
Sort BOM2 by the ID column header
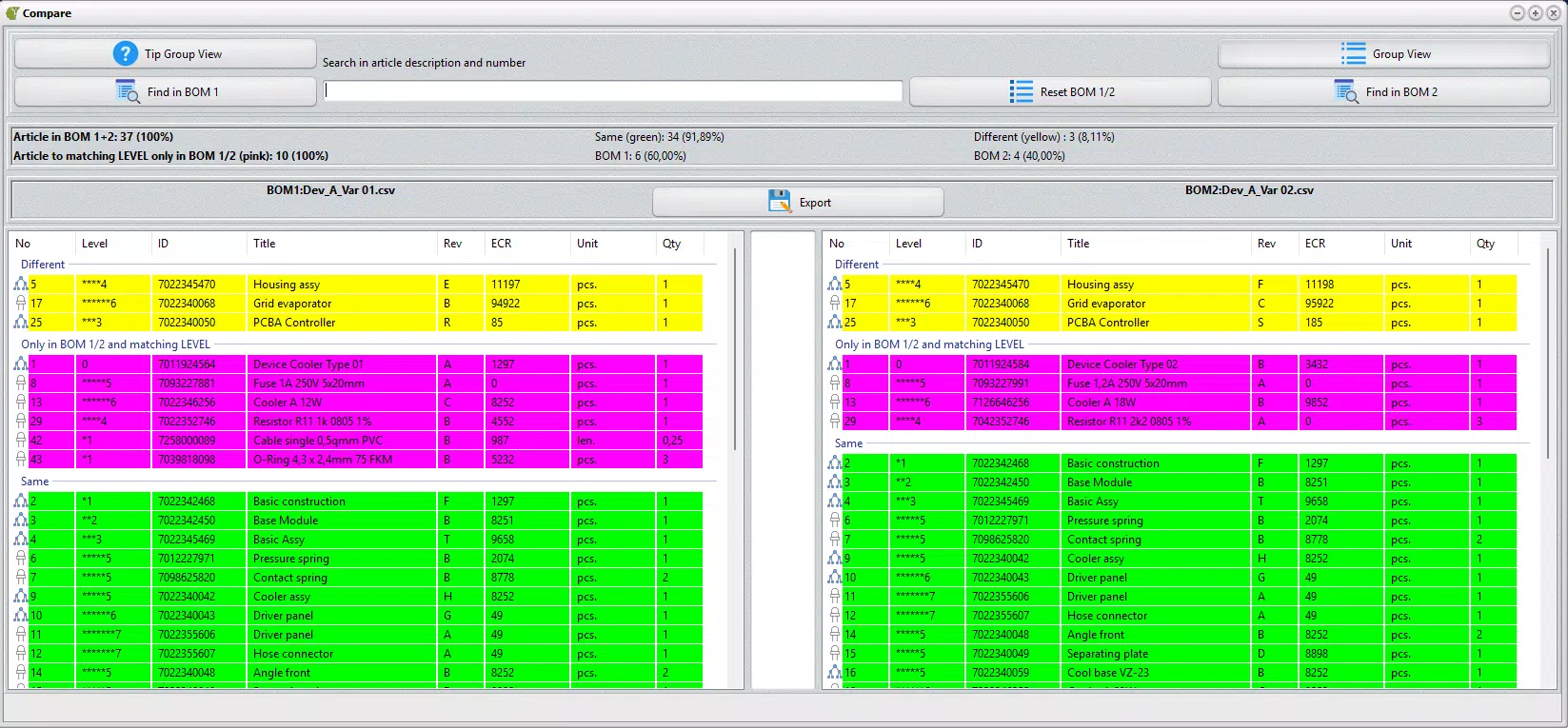pos(1013,244)
